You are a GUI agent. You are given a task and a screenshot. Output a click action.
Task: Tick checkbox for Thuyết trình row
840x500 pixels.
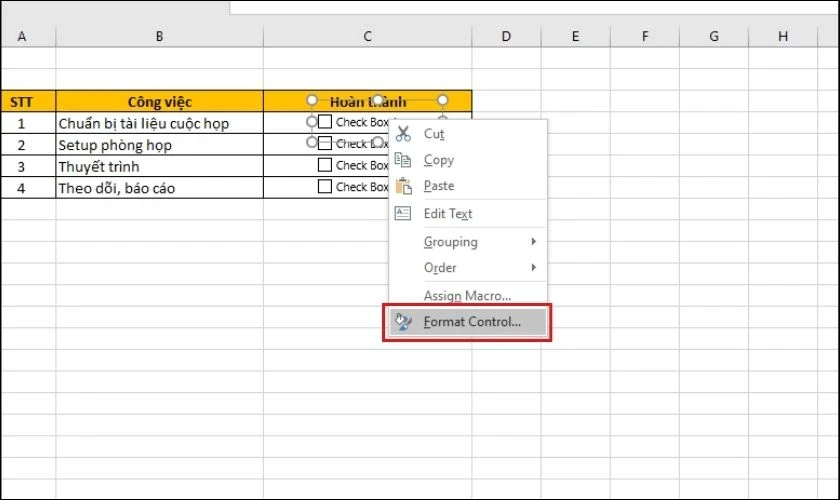click(325, 165)
